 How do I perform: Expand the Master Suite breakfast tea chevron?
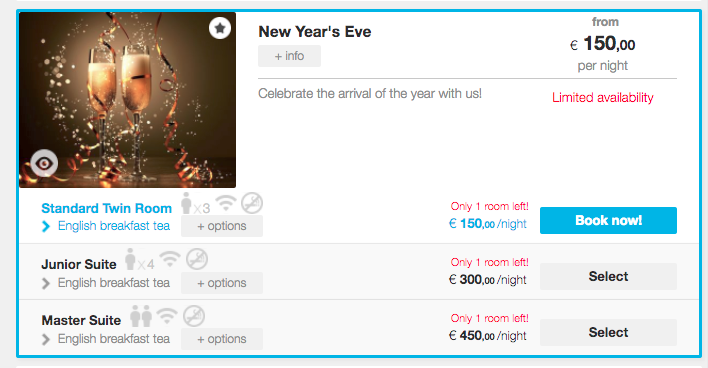click(x=46, y=339)
